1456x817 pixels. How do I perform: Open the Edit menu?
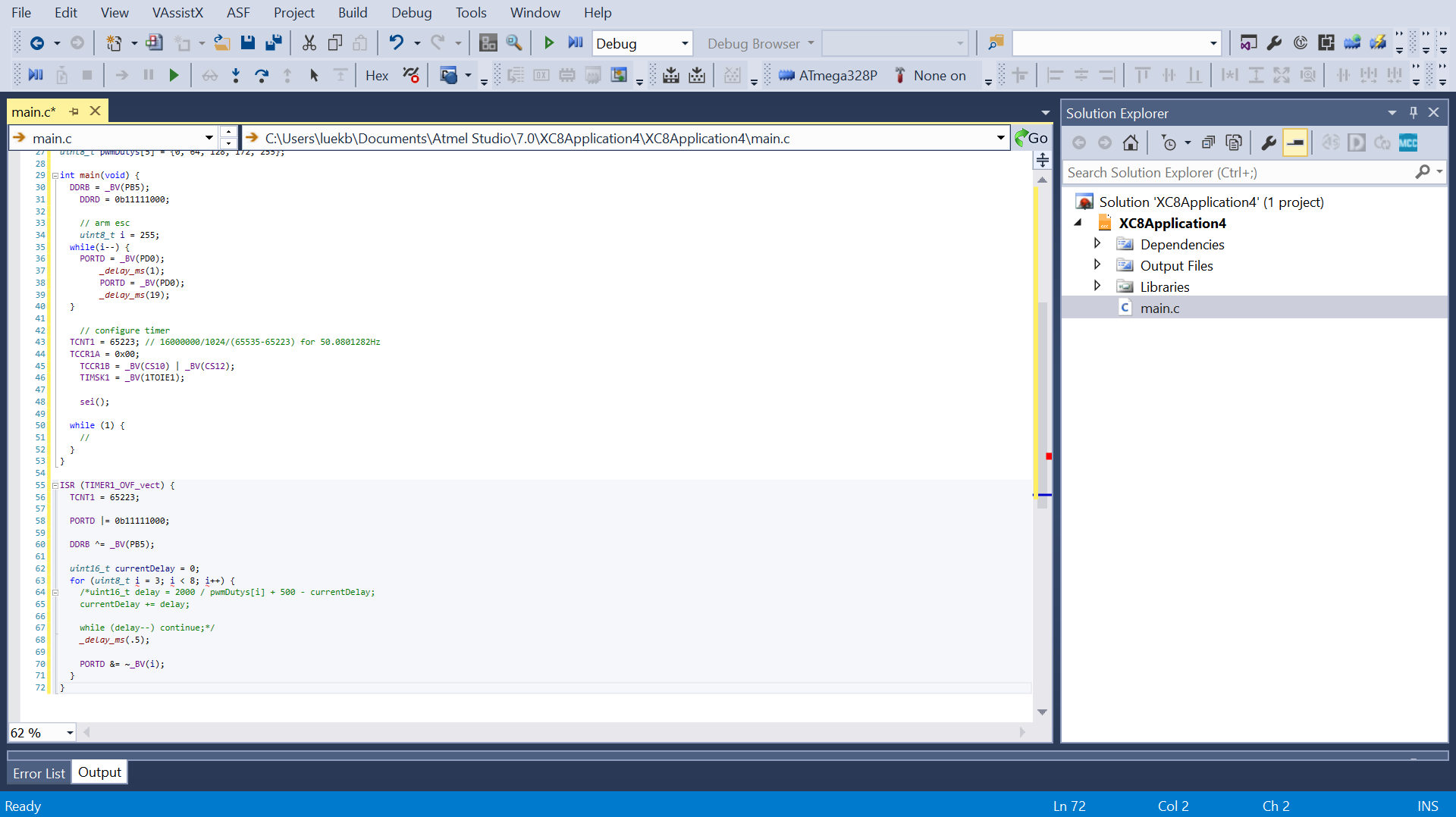pos(66,13)
